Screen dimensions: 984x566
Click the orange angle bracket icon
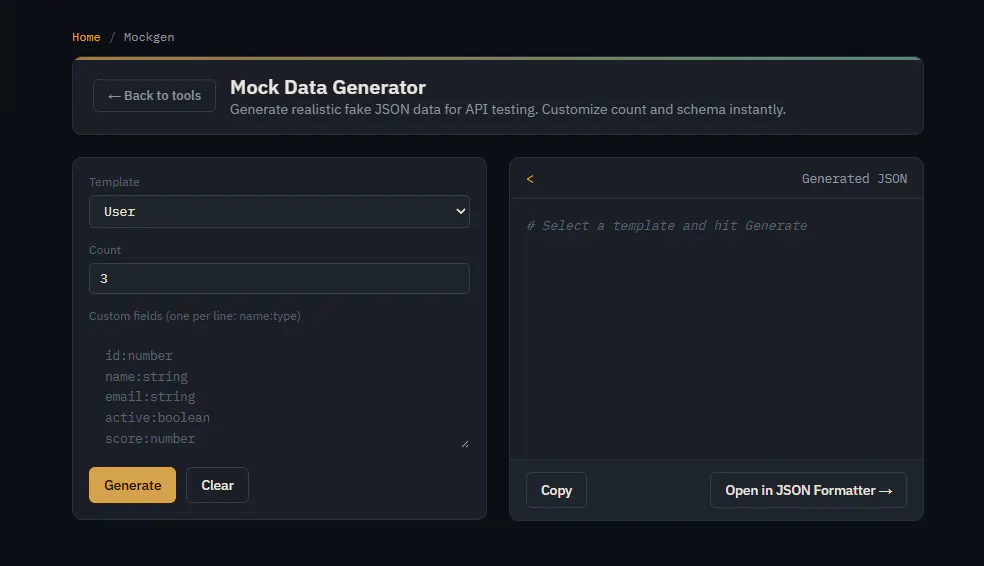(x=530, y=179)
